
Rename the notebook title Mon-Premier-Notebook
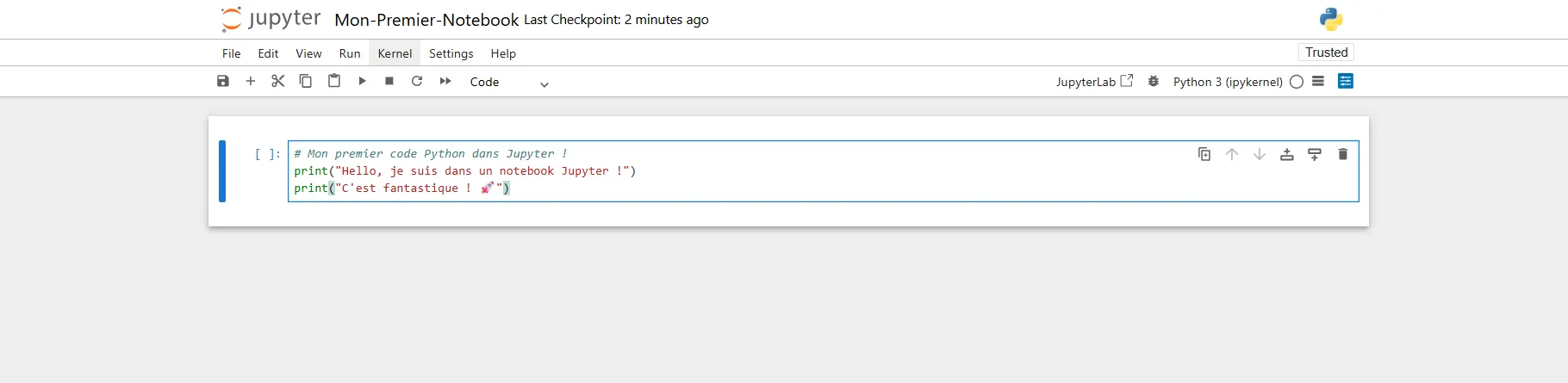[426, 20]
